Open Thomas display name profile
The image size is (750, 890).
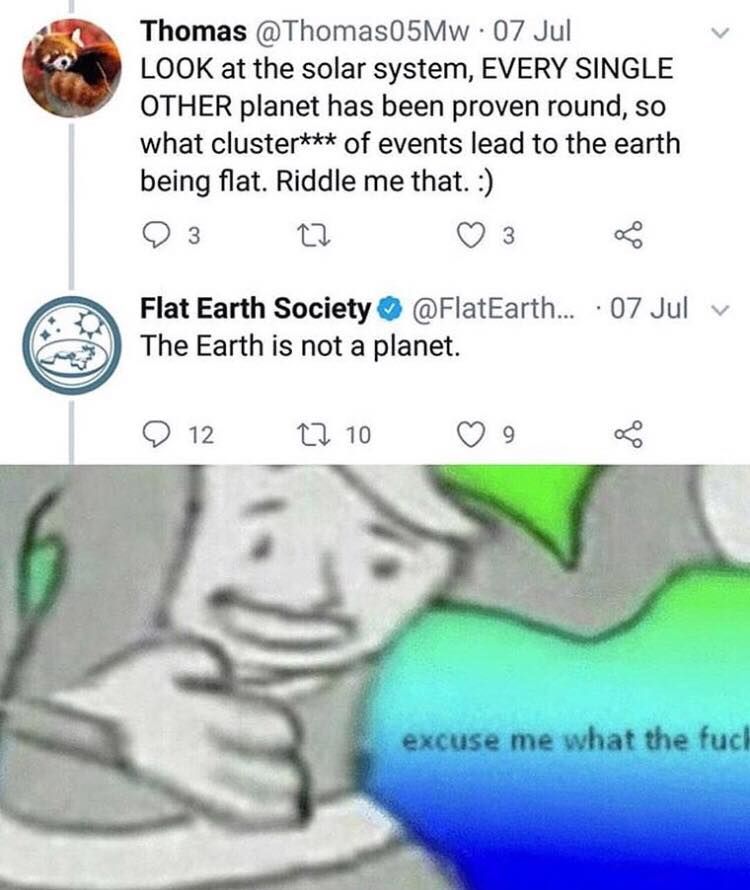pos(194,31)
